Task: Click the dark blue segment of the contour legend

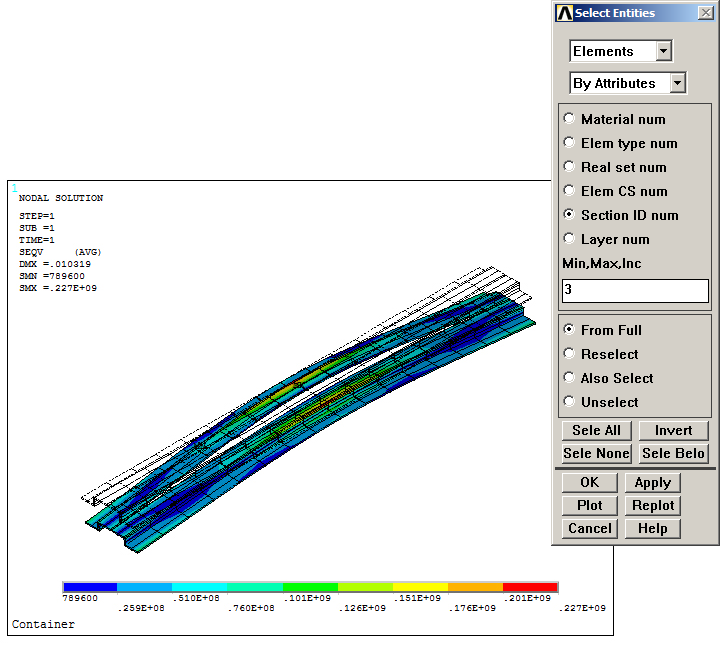Action: coord(90,588)
